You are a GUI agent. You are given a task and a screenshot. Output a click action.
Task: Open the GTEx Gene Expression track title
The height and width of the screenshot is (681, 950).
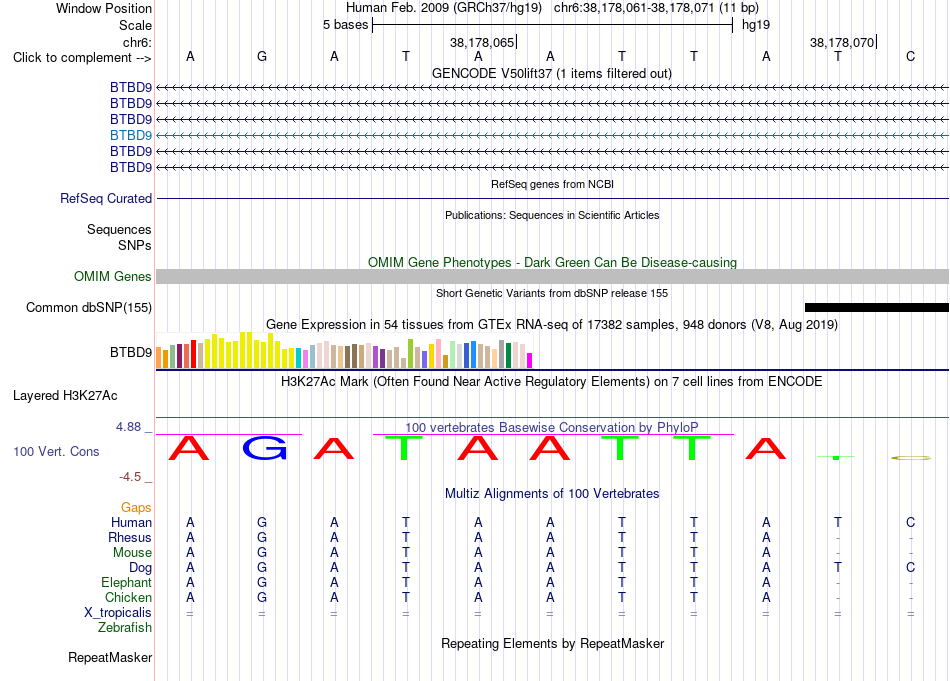(x=551, y=324)
